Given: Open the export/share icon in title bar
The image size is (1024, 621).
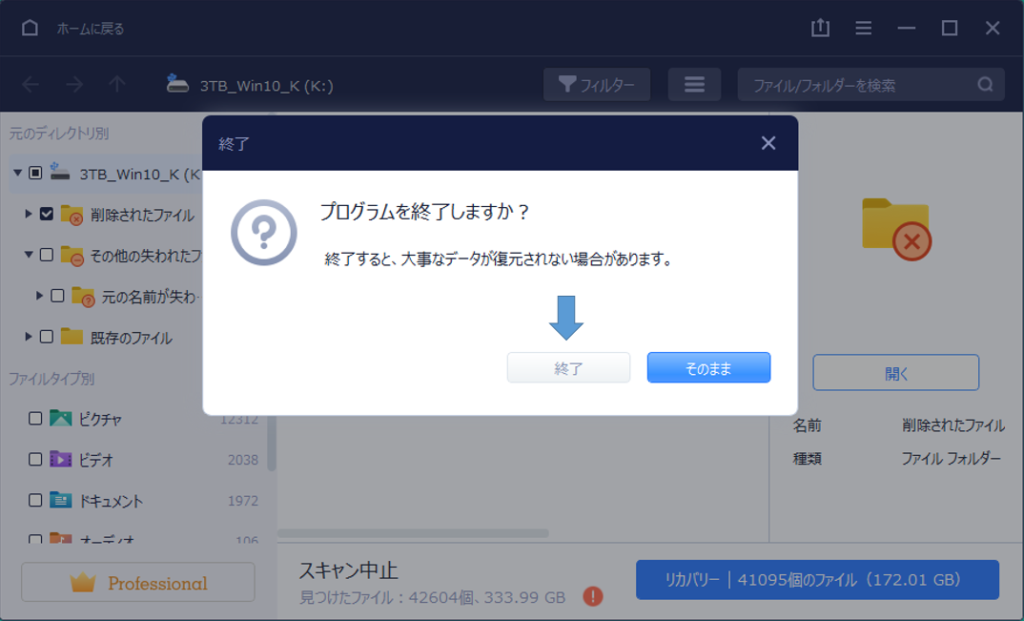Looking at the screenshot, I should coord(820,28).
